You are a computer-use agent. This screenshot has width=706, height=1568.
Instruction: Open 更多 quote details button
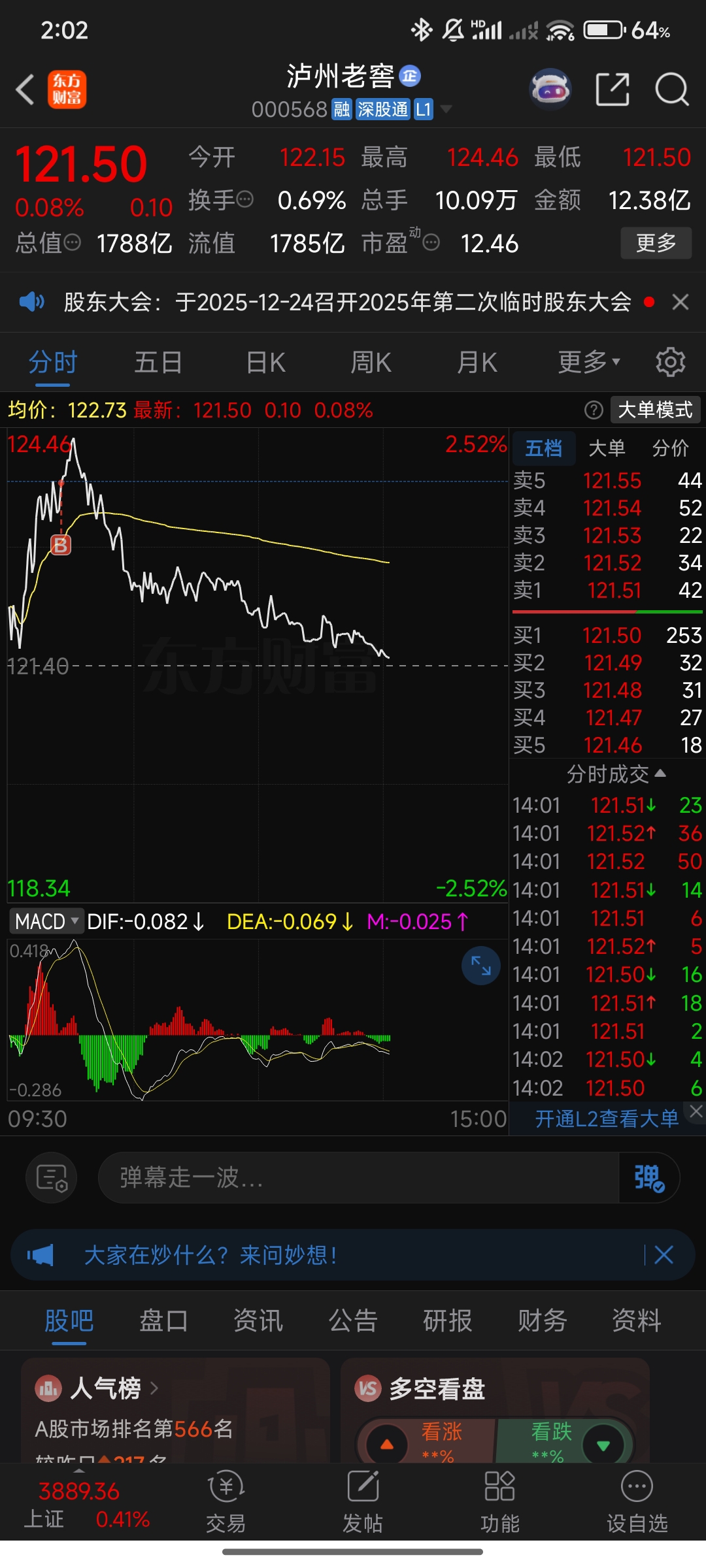point(656,243)
